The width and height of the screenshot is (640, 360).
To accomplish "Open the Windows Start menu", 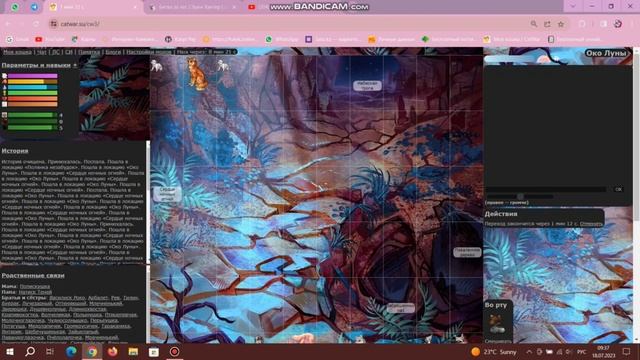I will [9, 352].
